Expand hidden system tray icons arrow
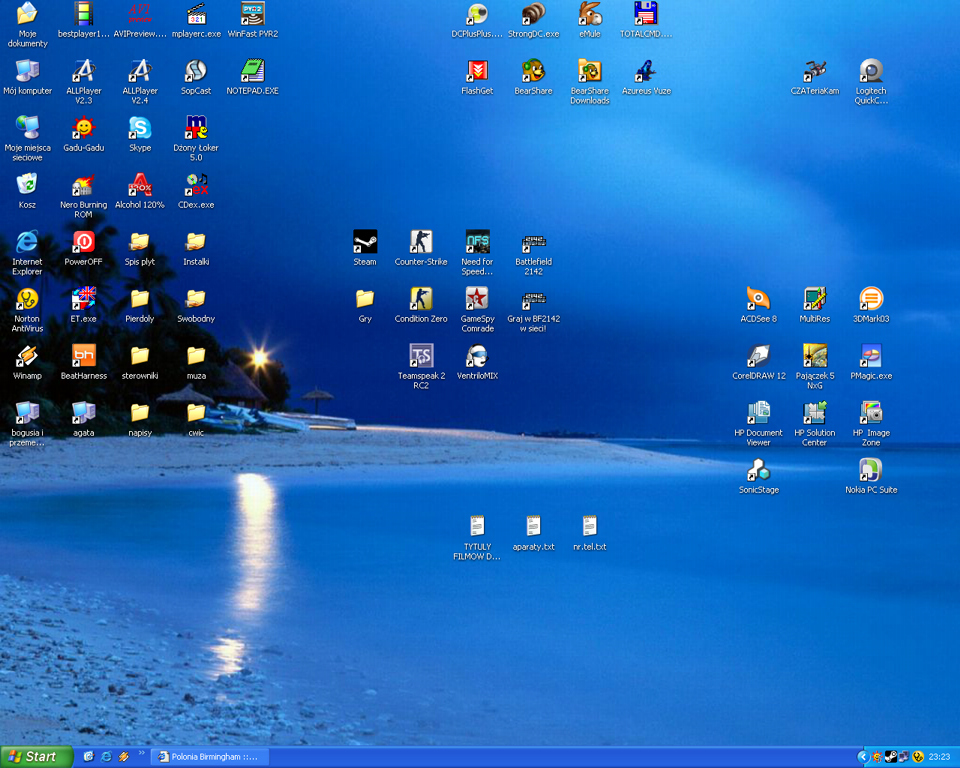This screenshot has width=960, height=768. pos(863,757)
